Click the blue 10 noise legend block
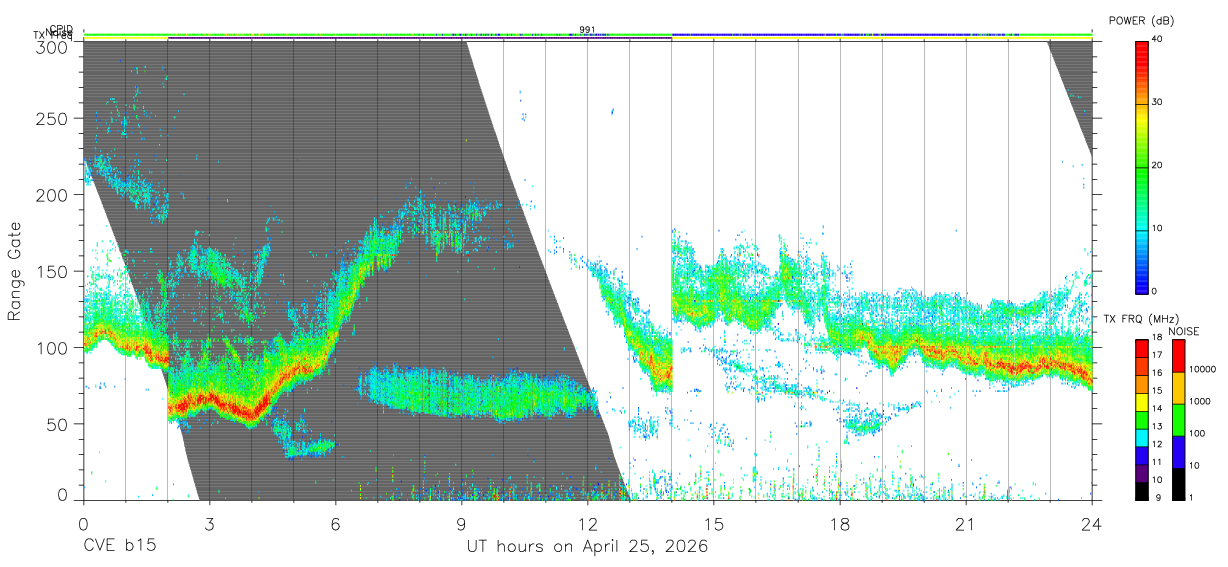The height and width of the screenshot is (567, 1228). [1177, 452]
